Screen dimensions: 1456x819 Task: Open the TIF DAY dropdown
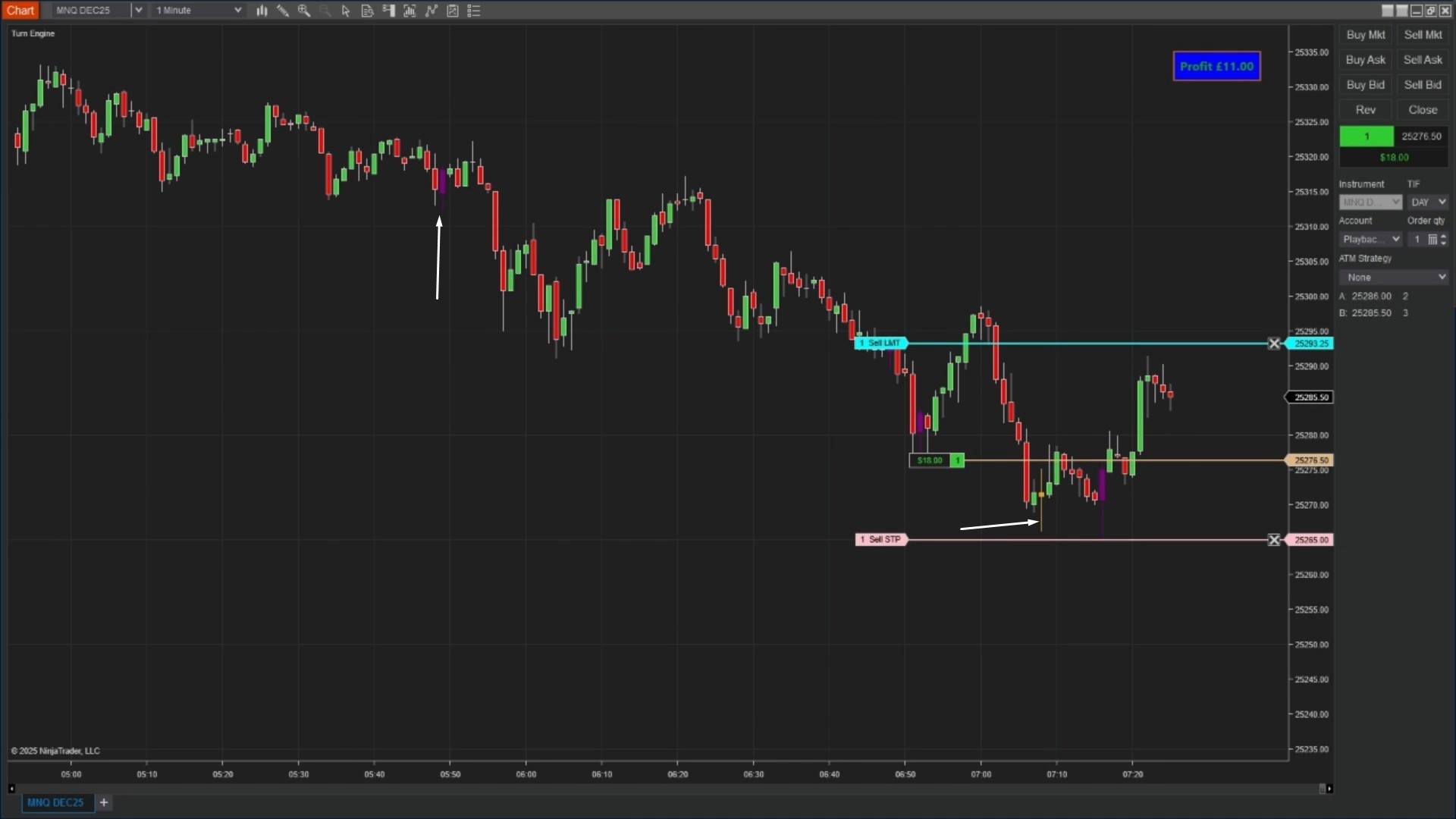pyautogui.click(x=1429, y=202)
